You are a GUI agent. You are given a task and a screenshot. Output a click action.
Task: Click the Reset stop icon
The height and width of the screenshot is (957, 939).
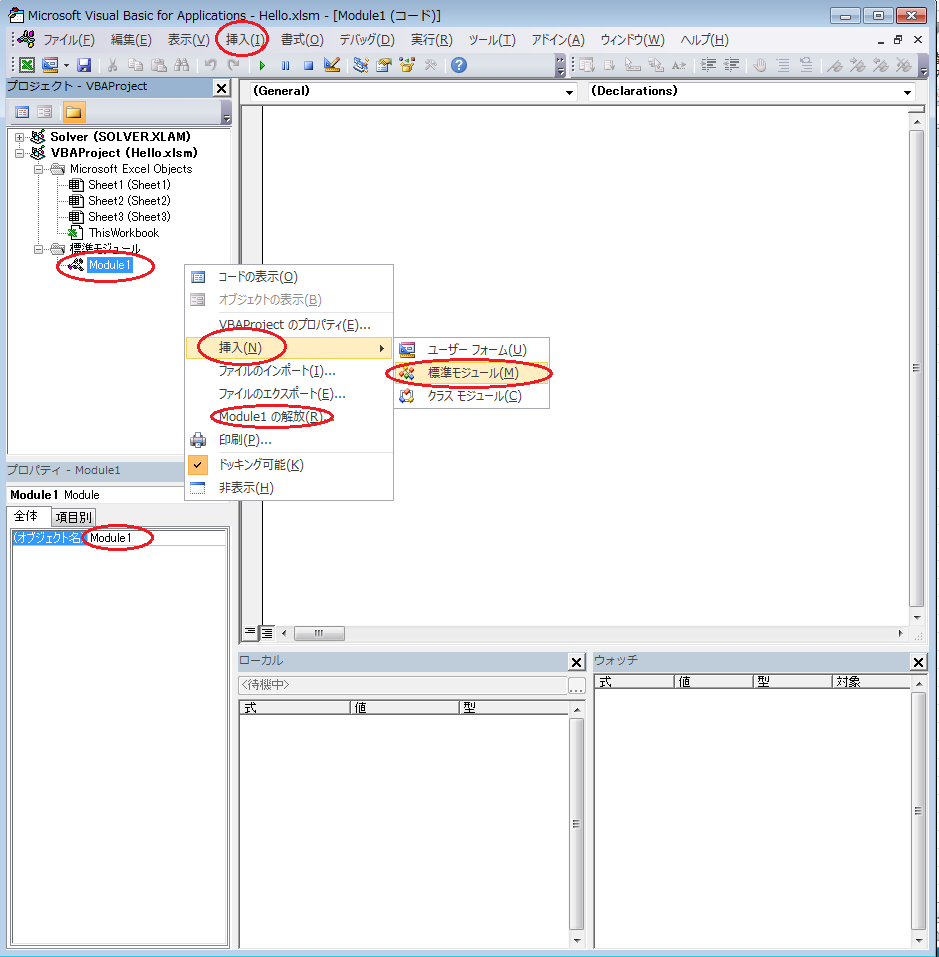[x=309, y=65]
